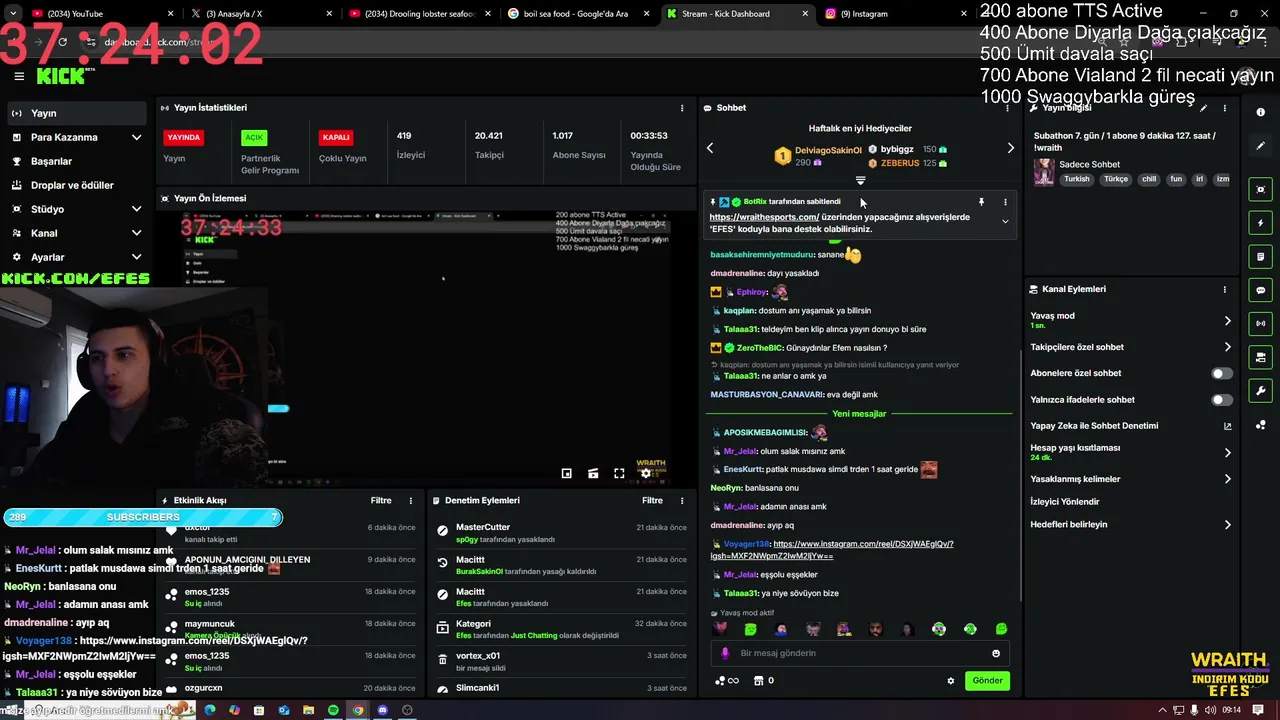
Task: Select Başarılar in left sidebar
Action: click(x=75, y=161)
